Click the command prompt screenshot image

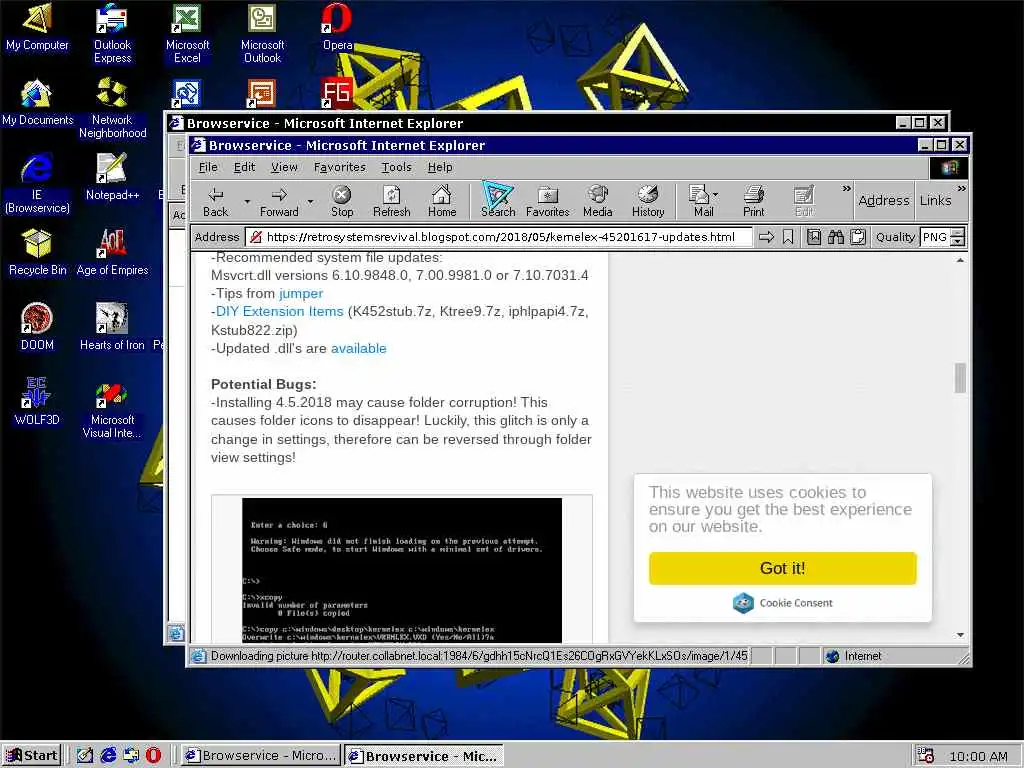(402, 570)
